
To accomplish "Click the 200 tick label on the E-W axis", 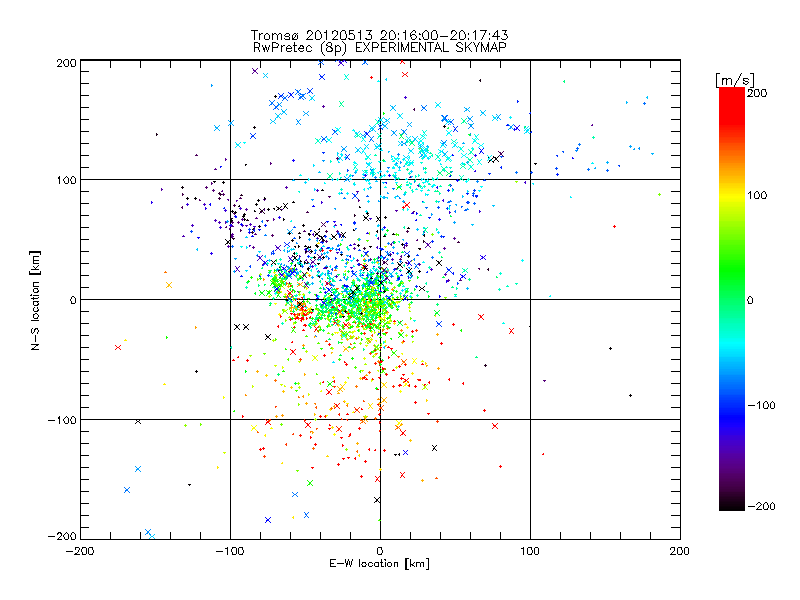I will [x=680, y=551].
